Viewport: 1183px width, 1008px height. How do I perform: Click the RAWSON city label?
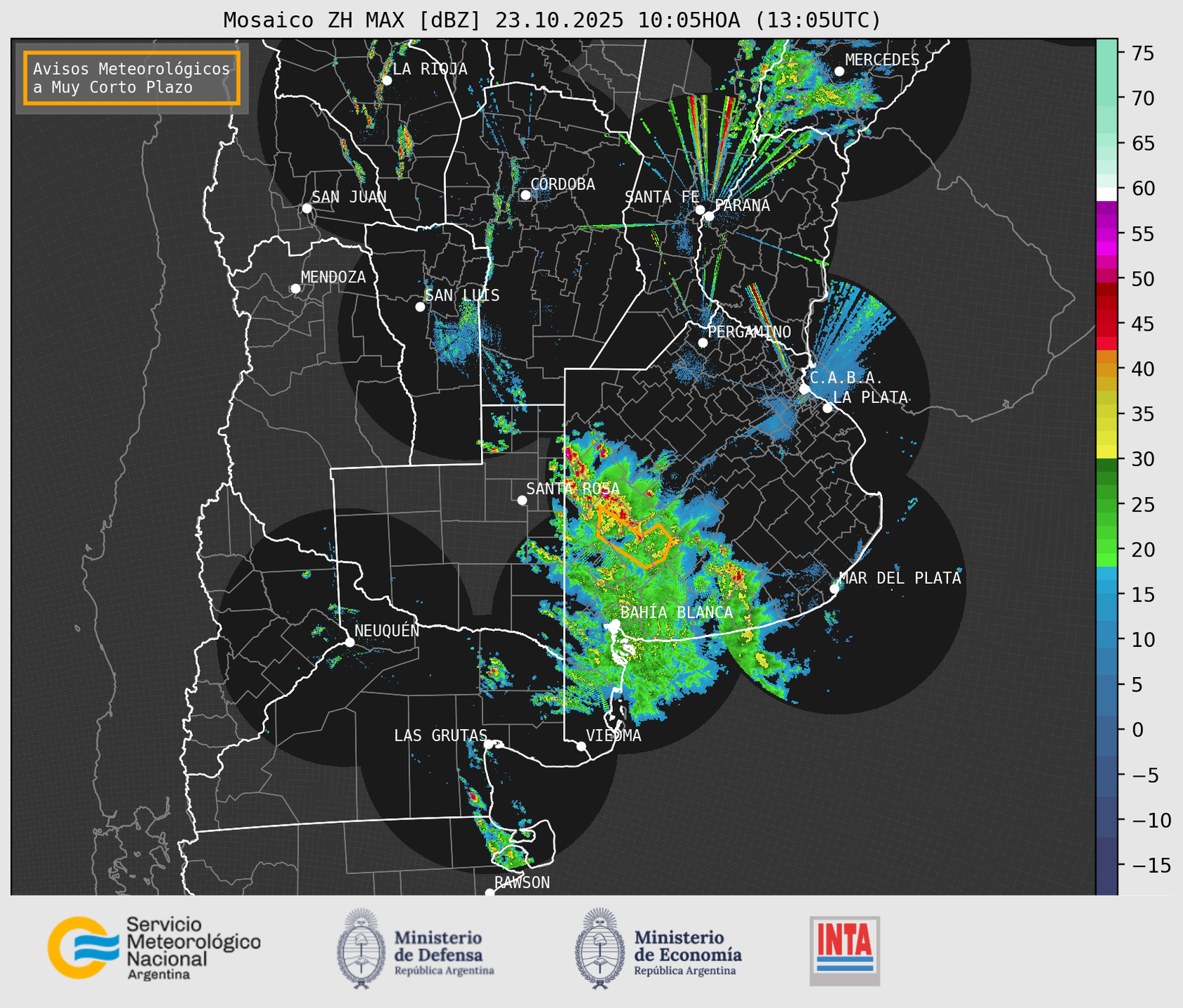(x=522, y=883)
